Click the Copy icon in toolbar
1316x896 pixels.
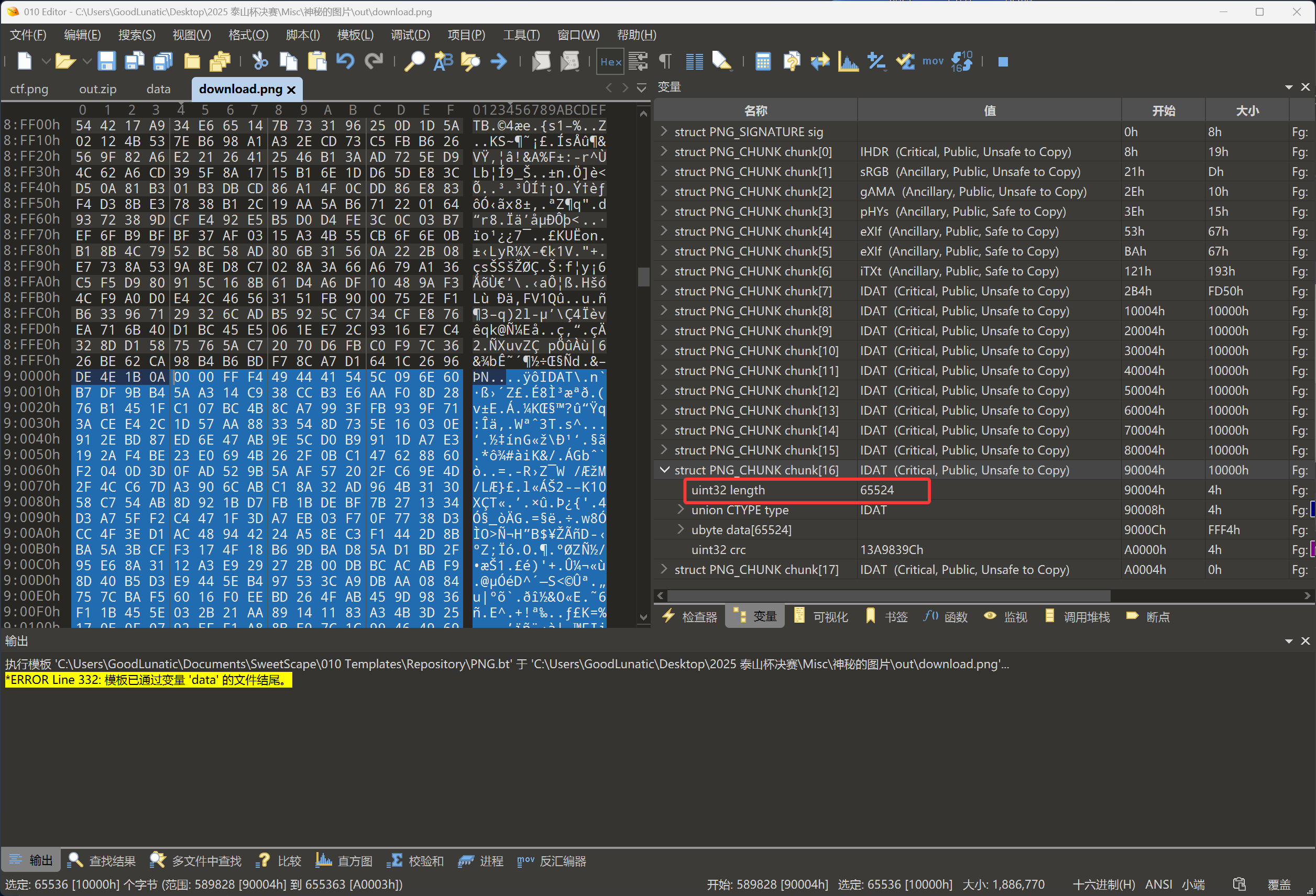pos(288,61)
